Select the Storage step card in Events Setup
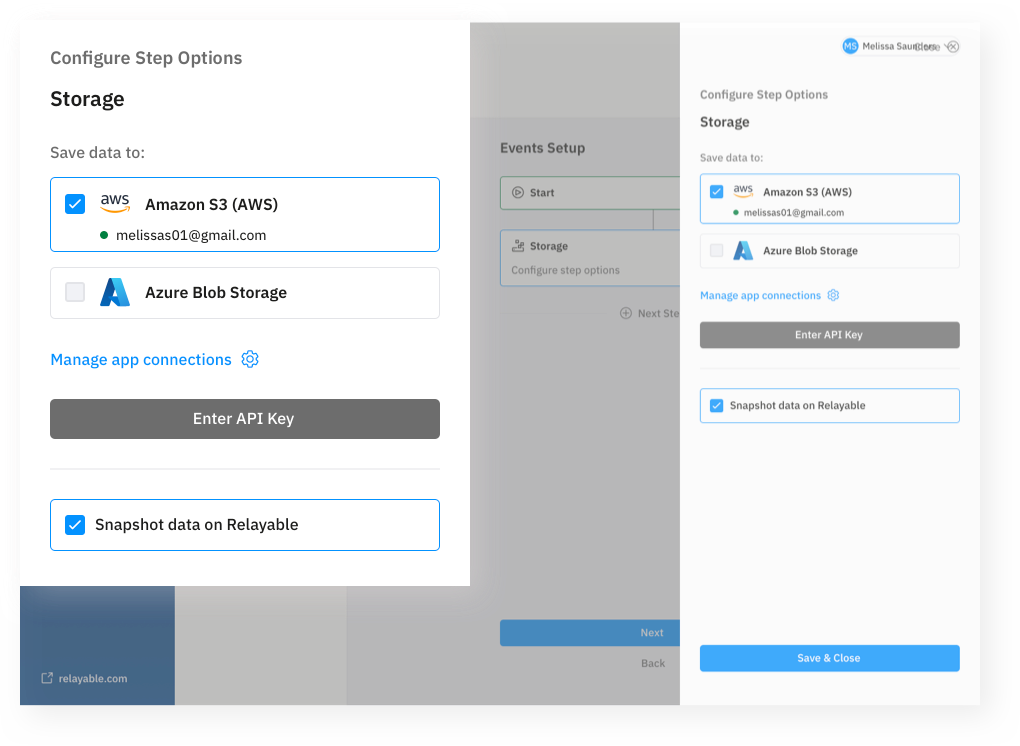The height and width of the screenshot is (746, 1020). [x=590, y=258]
